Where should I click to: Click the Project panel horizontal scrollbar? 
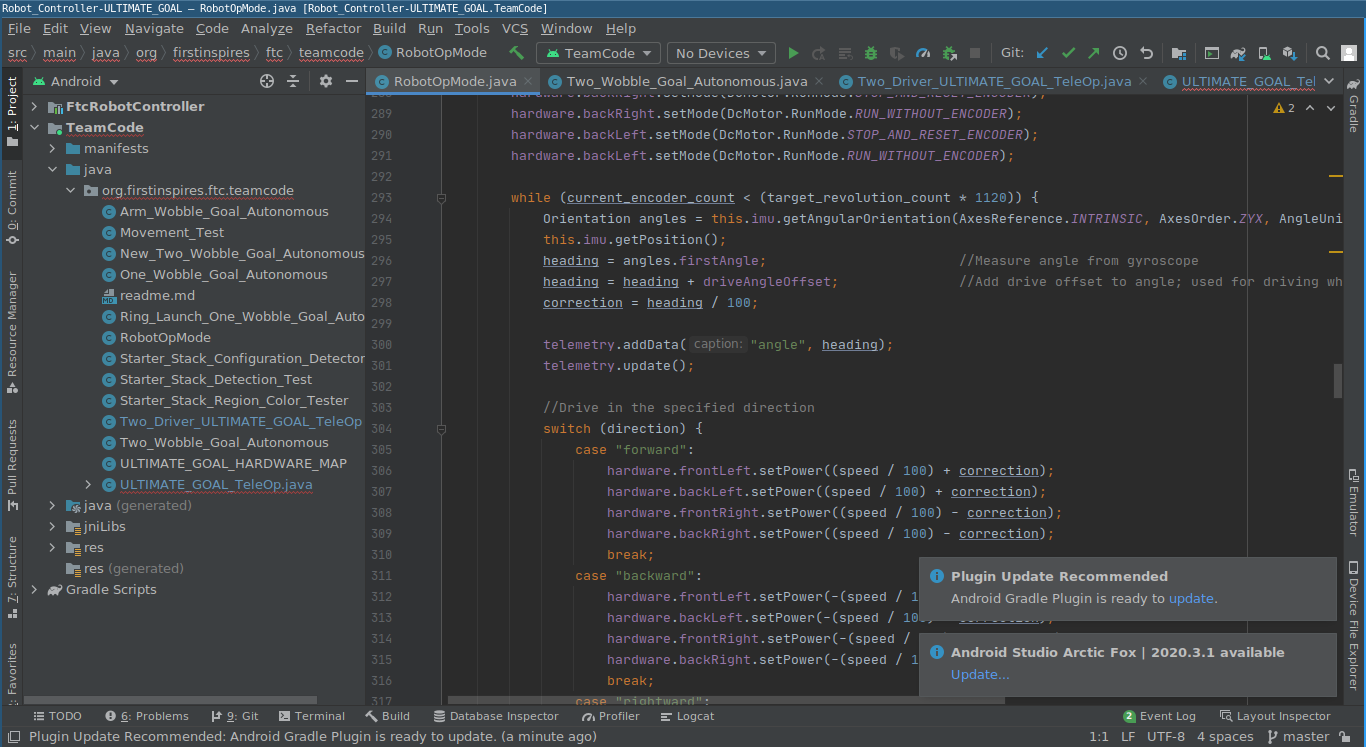coord(170,701)
